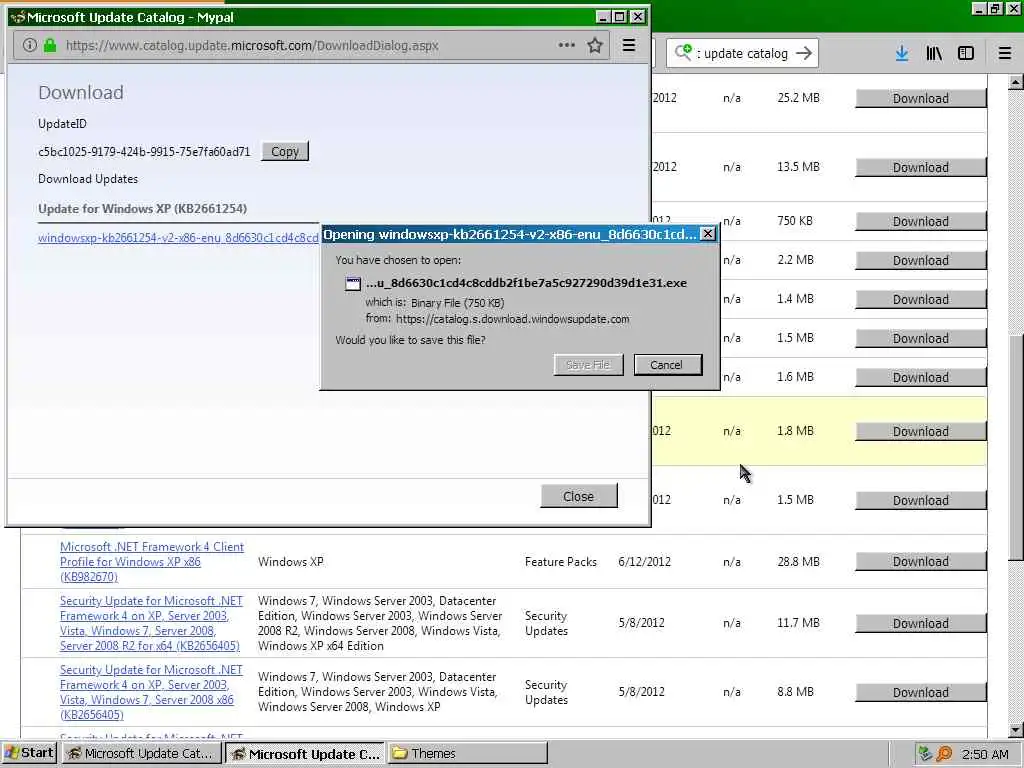Download the 25.2 MB update
Image resolution: width=1024 pixels, height=768 pixels.
coord(920,99)
